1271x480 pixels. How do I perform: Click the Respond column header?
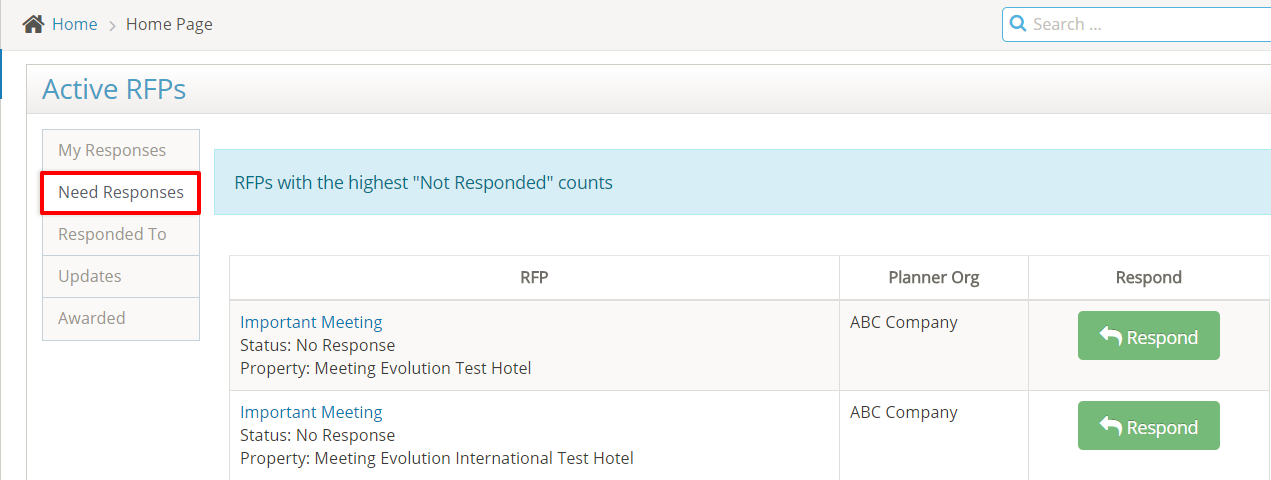pos(1148,277)
